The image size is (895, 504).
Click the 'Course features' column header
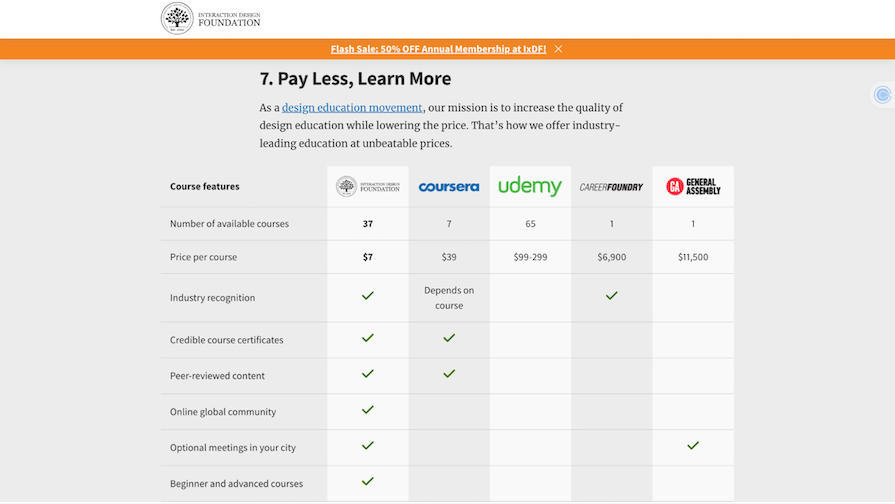coord(205,187)
